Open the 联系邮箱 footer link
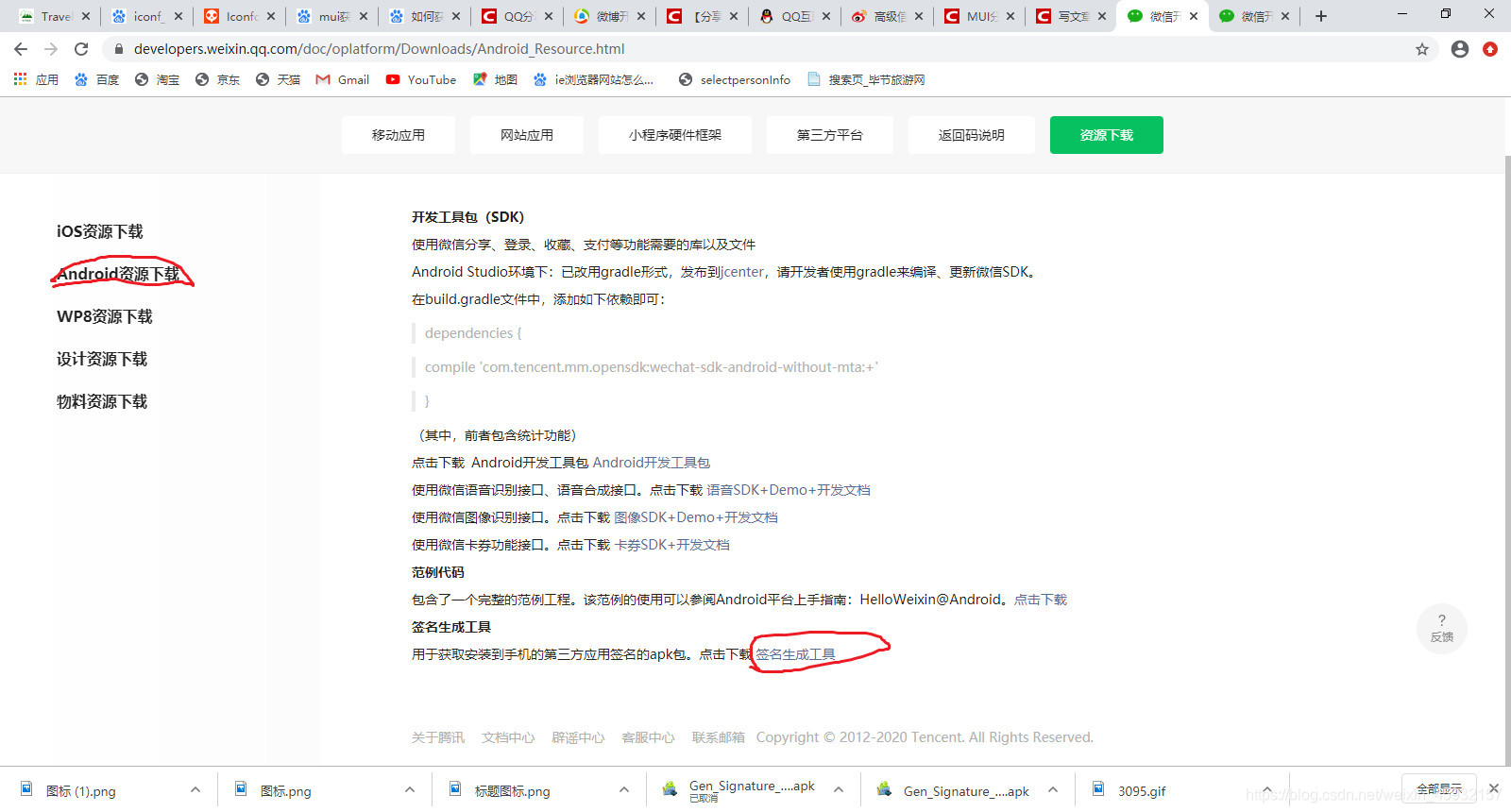 point(718,737)
